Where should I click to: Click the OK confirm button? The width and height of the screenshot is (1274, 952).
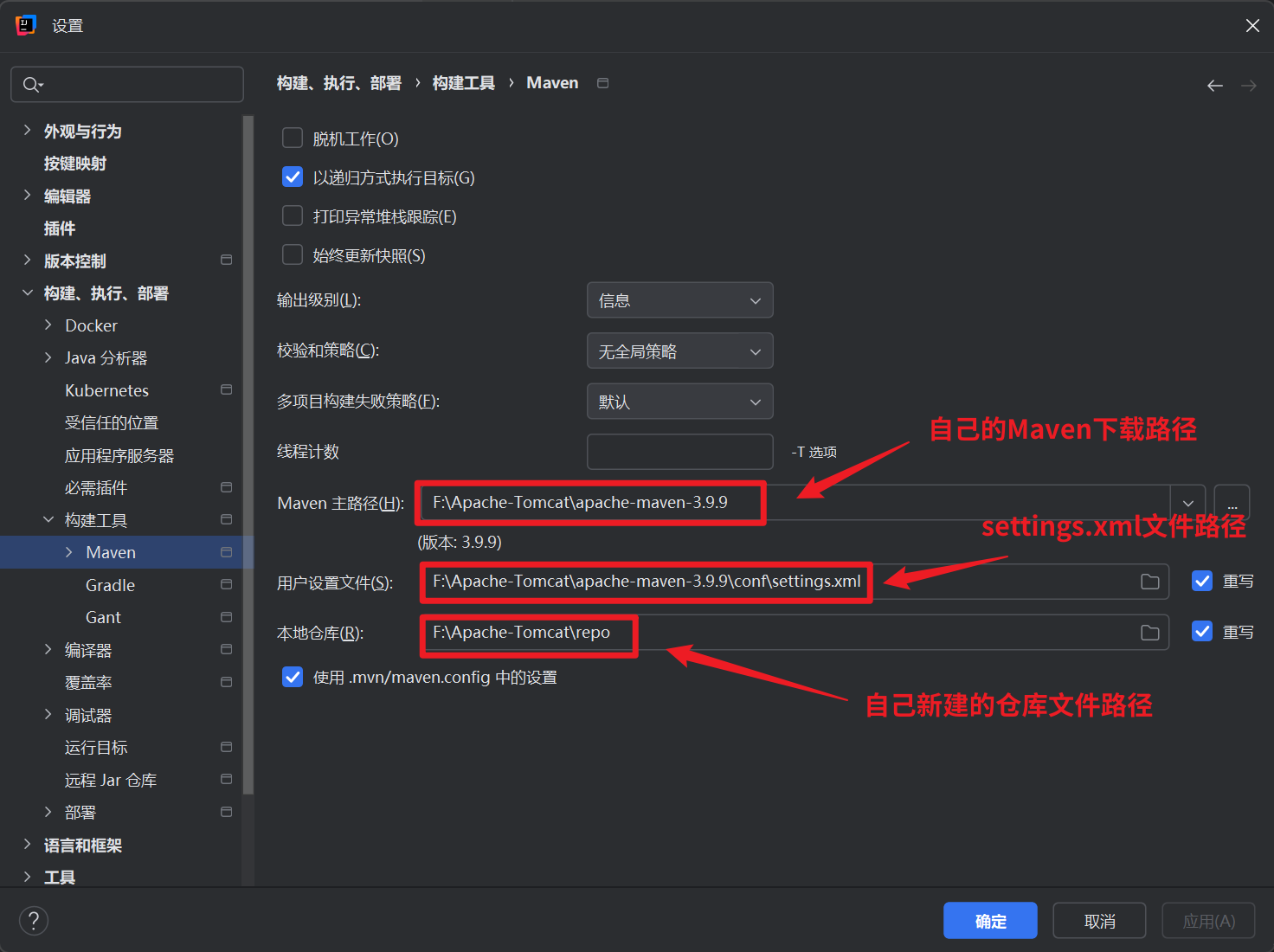[990, 921]
